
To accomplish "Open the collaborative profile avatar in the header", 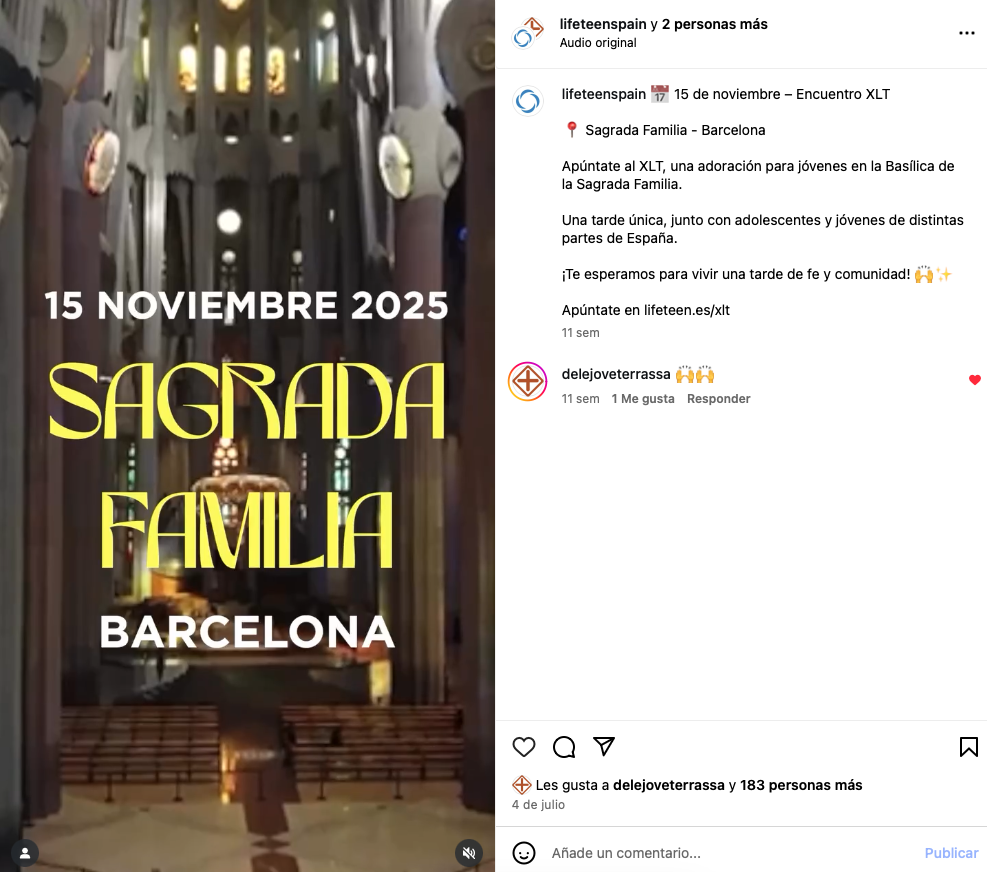I will [x=527, y=33].
